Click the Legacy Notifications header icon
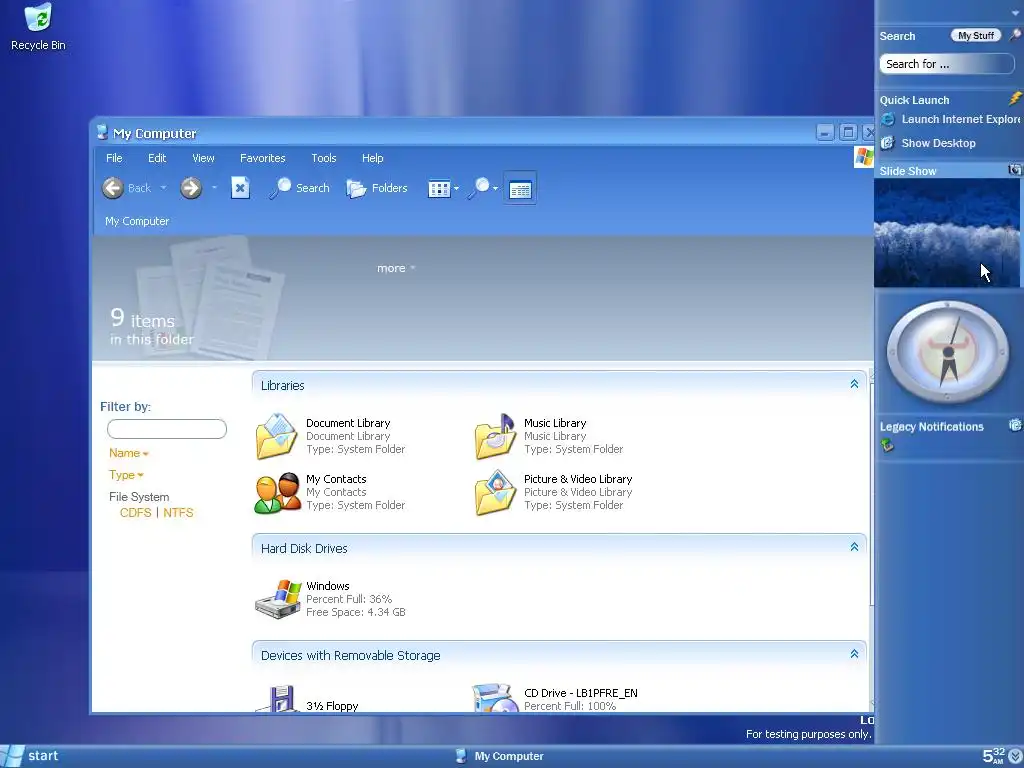The height and width of the screenshot is (768, 1024). point(1016,425)
